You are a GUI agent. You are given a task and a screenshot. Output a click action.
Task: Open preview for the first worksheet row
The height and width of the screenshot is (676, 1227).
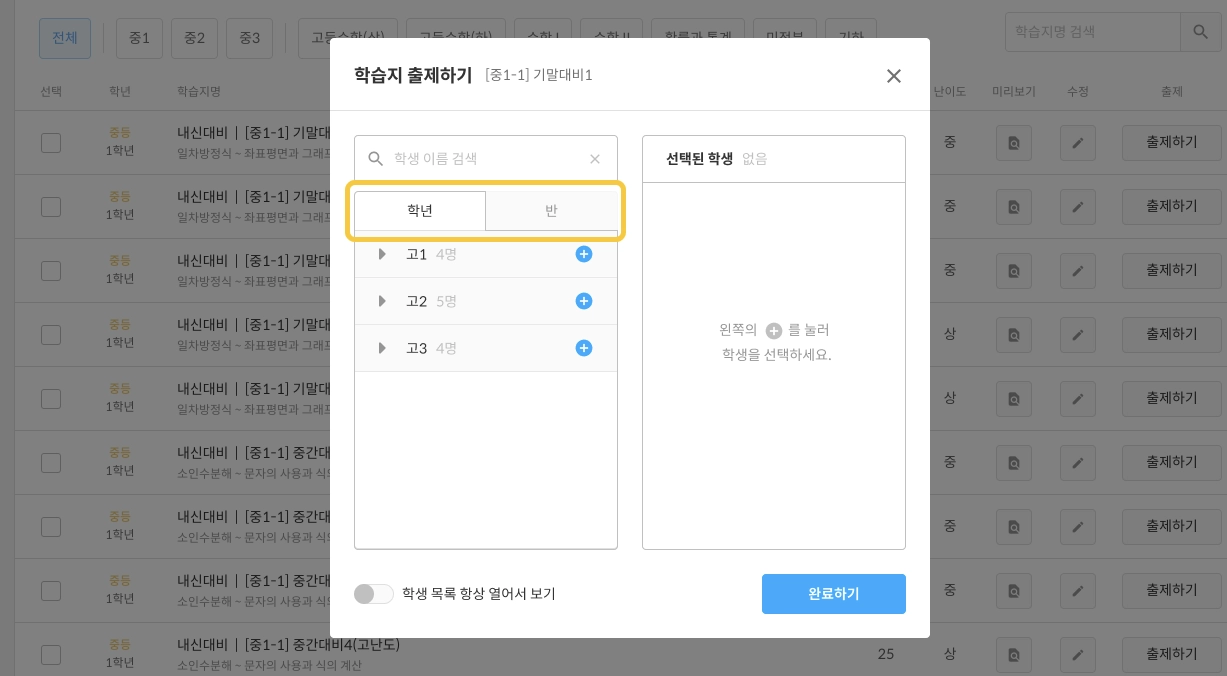pyautogui.click(x=1014, y=143)
